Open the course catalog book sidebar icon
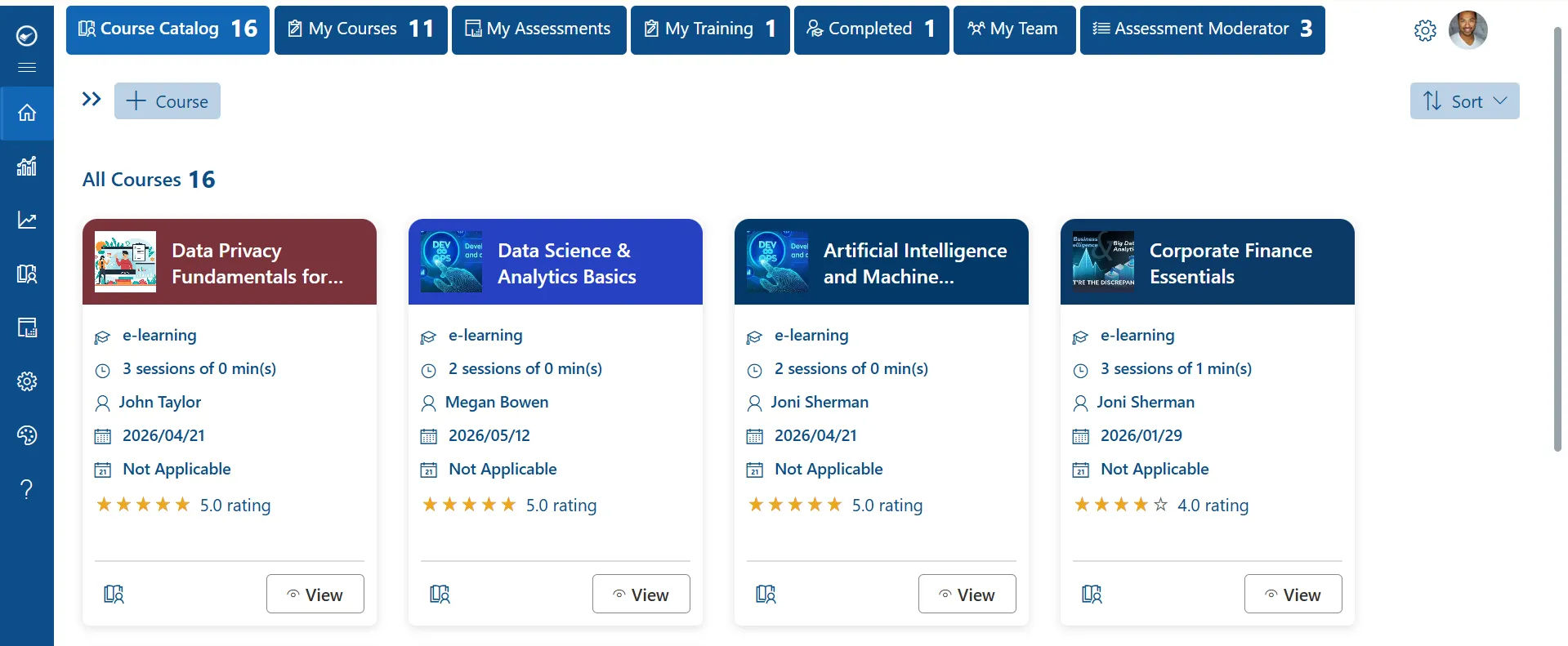The width and height of the screenshot is (1568, 646). click(27, 274)
